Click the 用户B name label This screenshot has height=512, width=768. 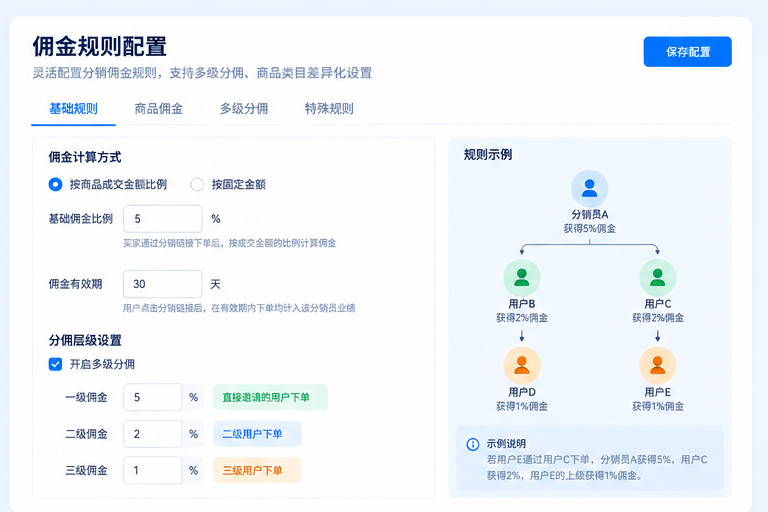coord(522,304)
